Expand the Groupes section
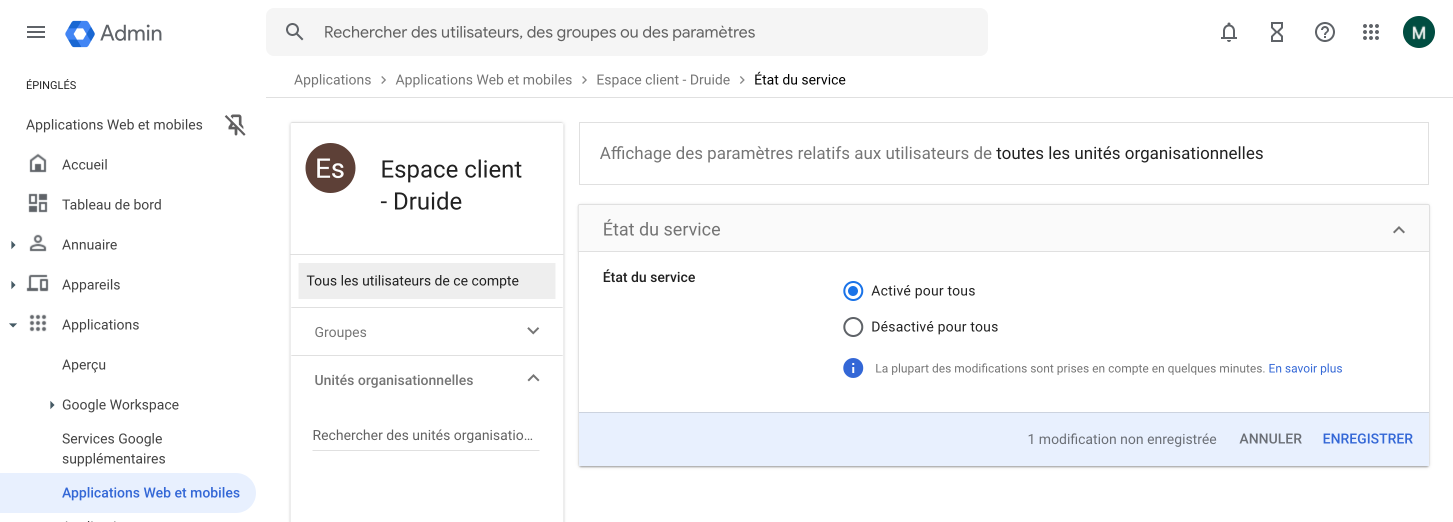Viewport: 1453px width, 522px height. click(533, 332)
